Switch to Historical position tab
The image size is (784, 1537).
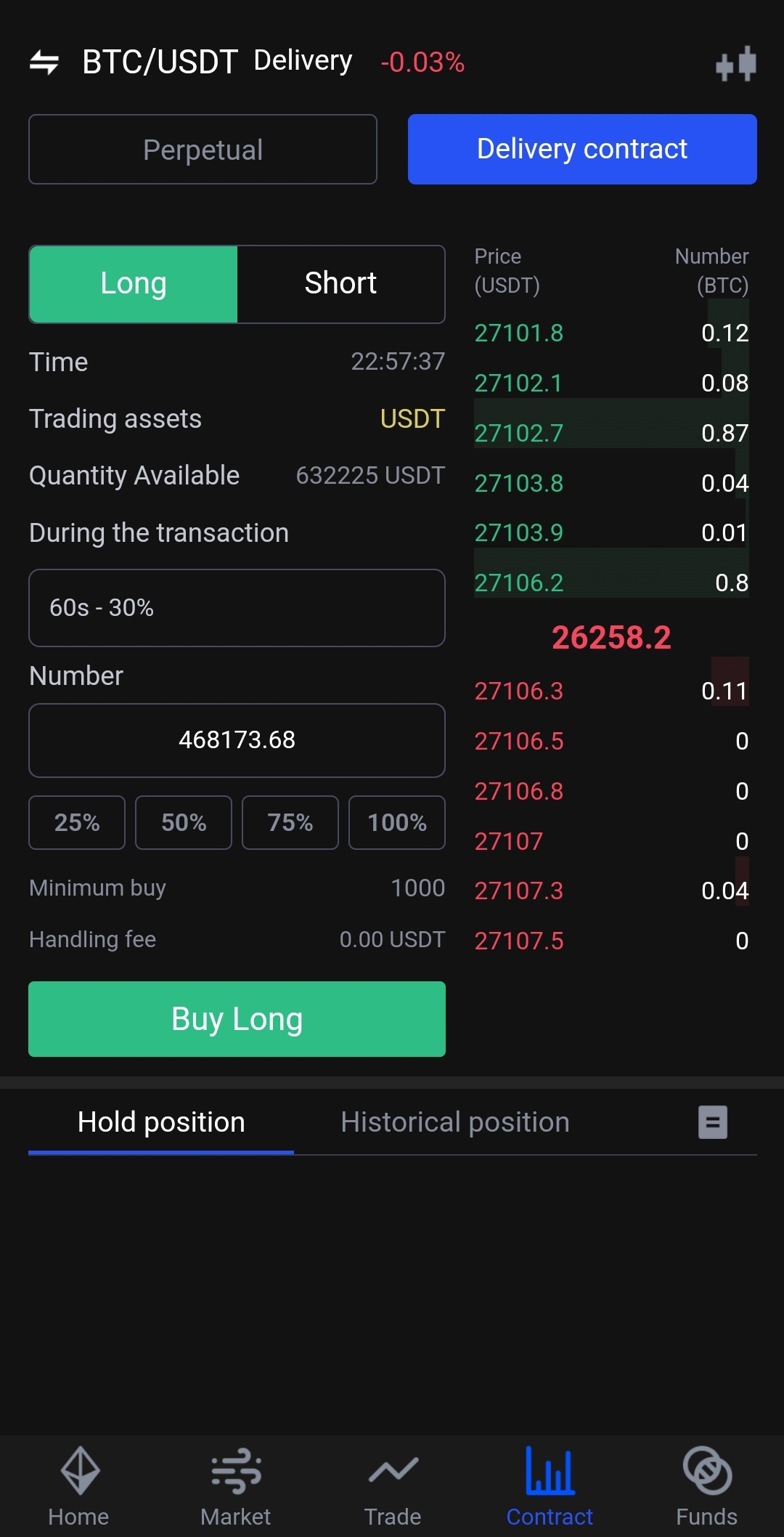(x=455, y=1122)
